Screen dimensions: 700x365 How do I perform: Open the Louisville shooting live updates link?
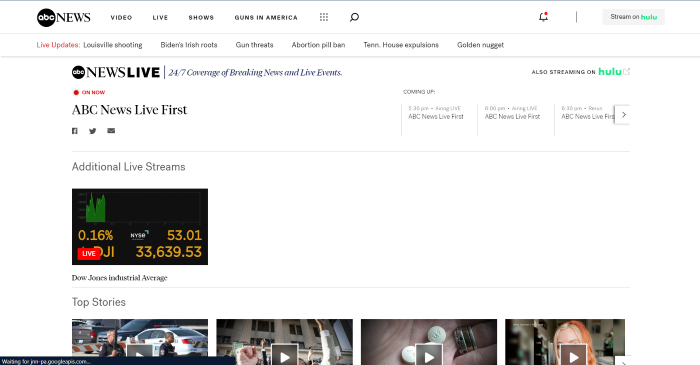pyautogui.click(x=113, y=45)
